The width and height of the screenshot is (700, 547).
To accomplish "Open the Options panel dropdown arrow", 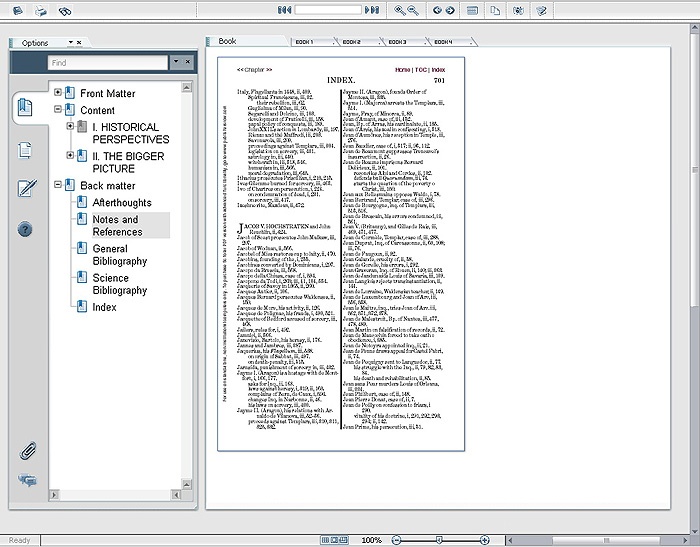I will pos(71,42).
